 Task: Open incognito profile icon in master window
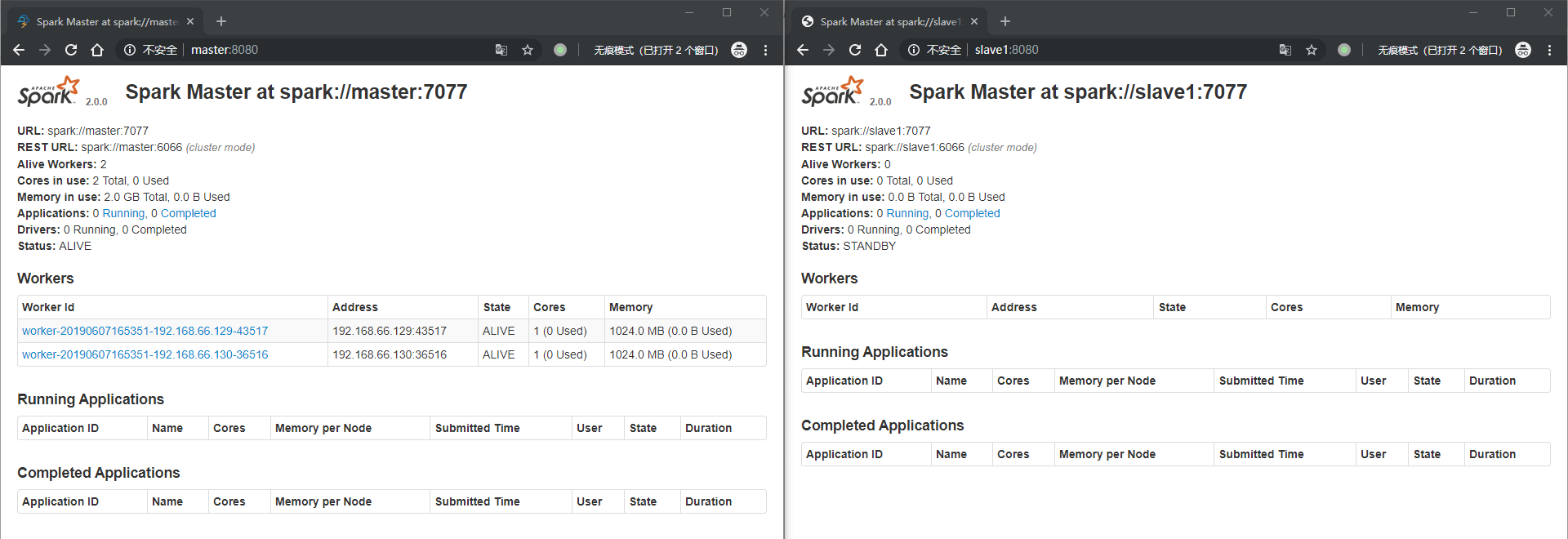pyautogui.click(x=739, y=50)
